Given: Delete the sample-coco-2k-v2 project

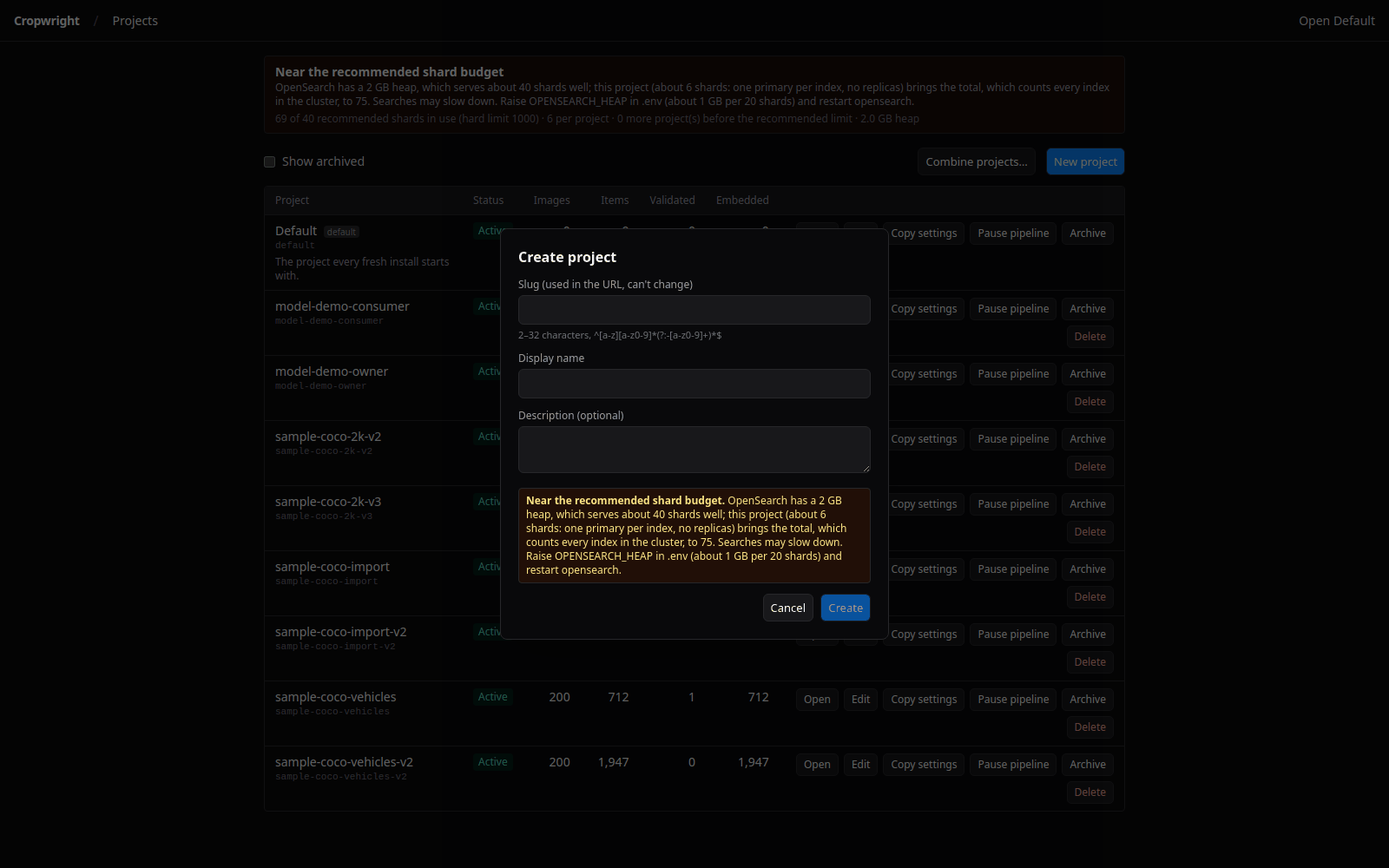Looking at the screenshot, I should pyautogui.click(x=1089, y=467).
